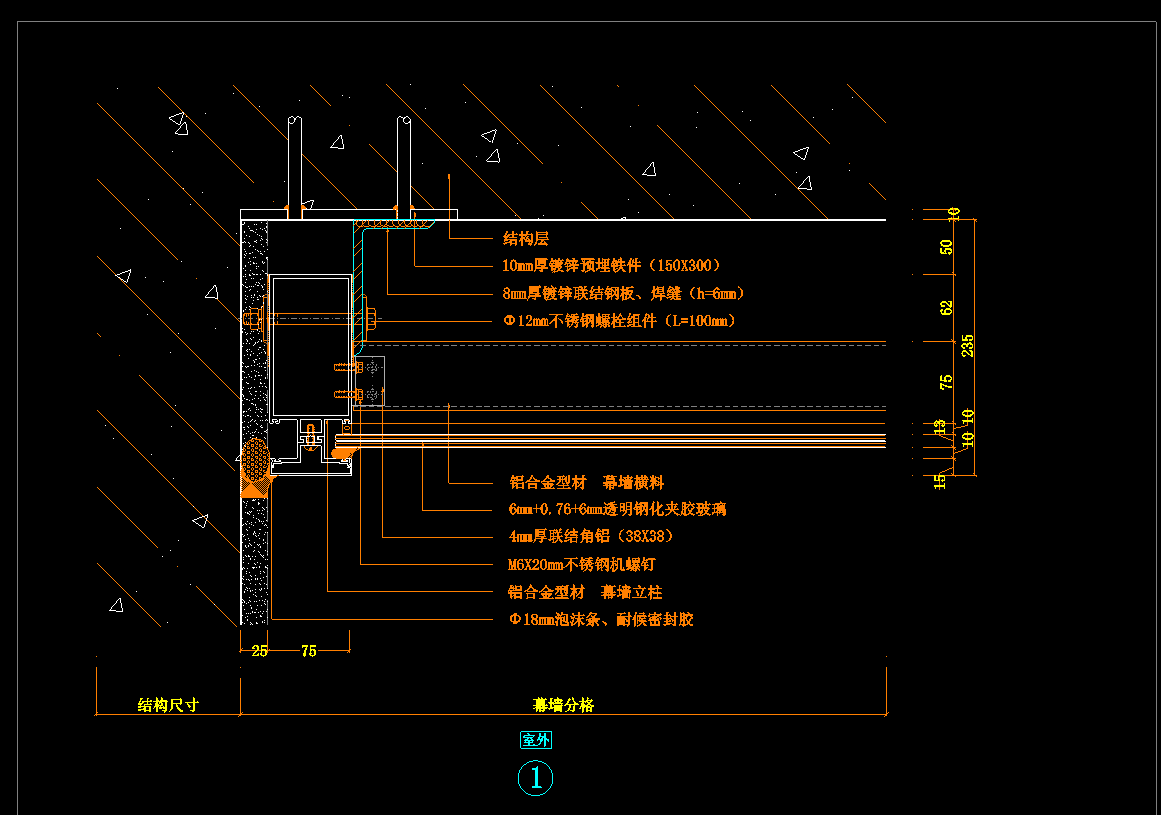Viewport: 1161px width, 815px height.
Task: Click the Φ18mm泡沫条 sealant annotation
Action: point(600,620)
